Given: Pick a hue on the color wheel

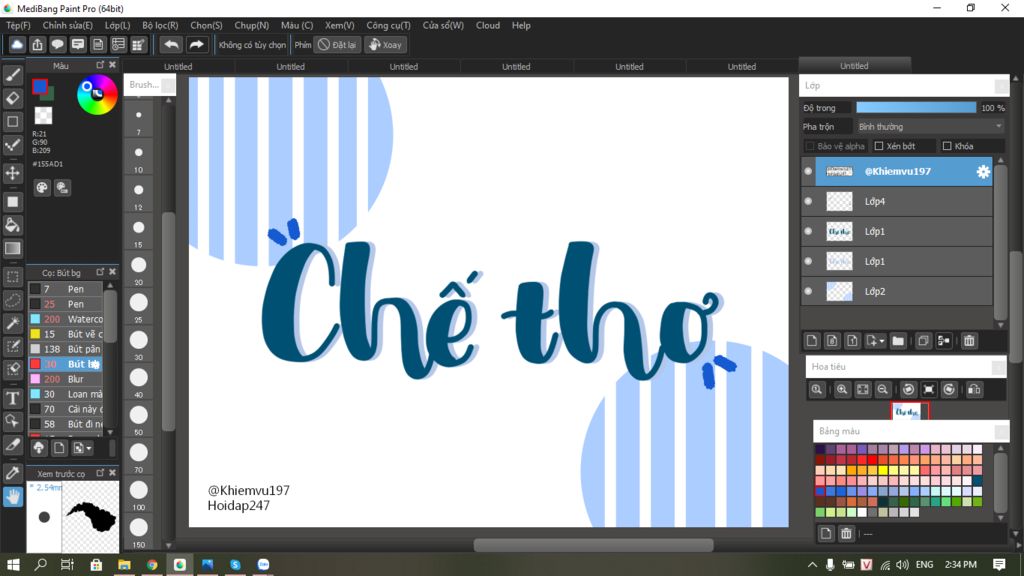Looking at the screenshot, I should (x=97, y=95).
